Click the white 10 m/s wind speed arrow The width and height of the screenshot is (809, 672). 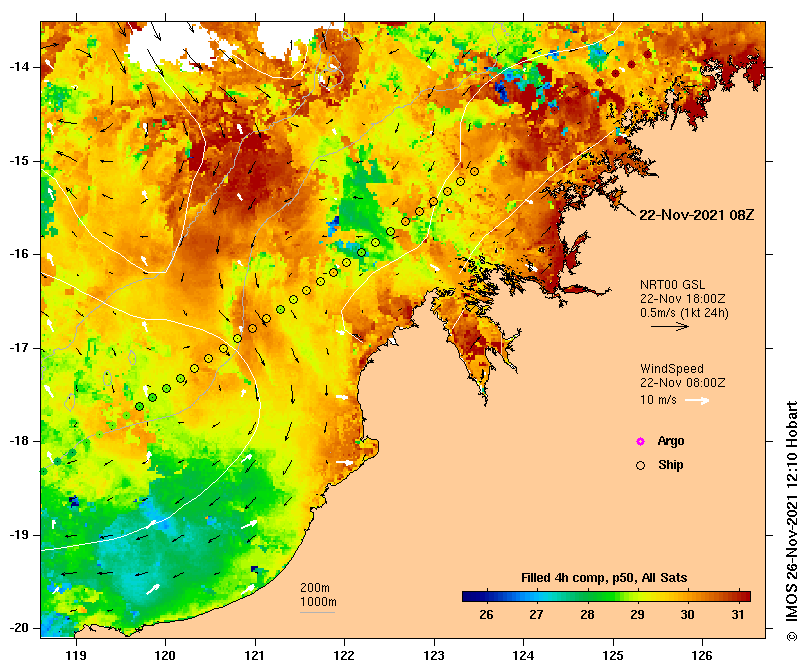click(x=698, y=400)
